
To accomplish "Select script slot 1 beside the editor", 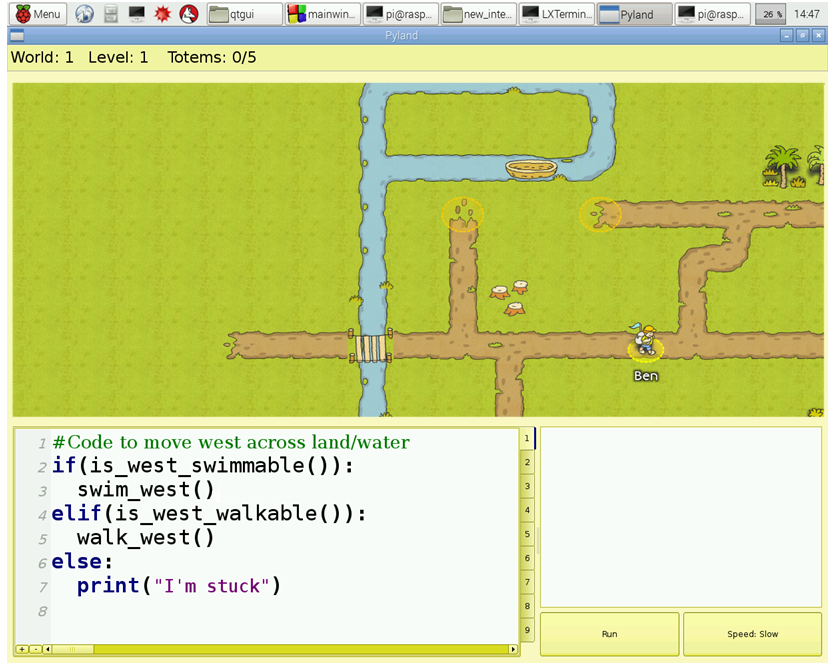I will point(527,438).
